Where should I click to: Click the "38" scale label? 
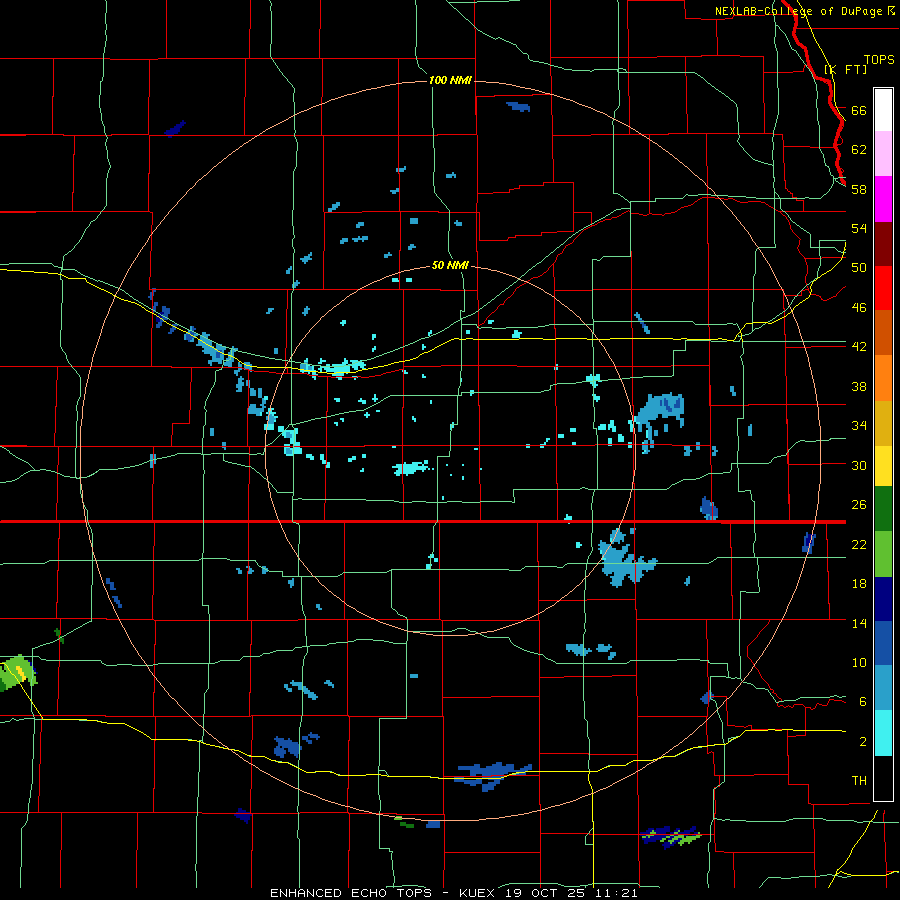[859, 386]
